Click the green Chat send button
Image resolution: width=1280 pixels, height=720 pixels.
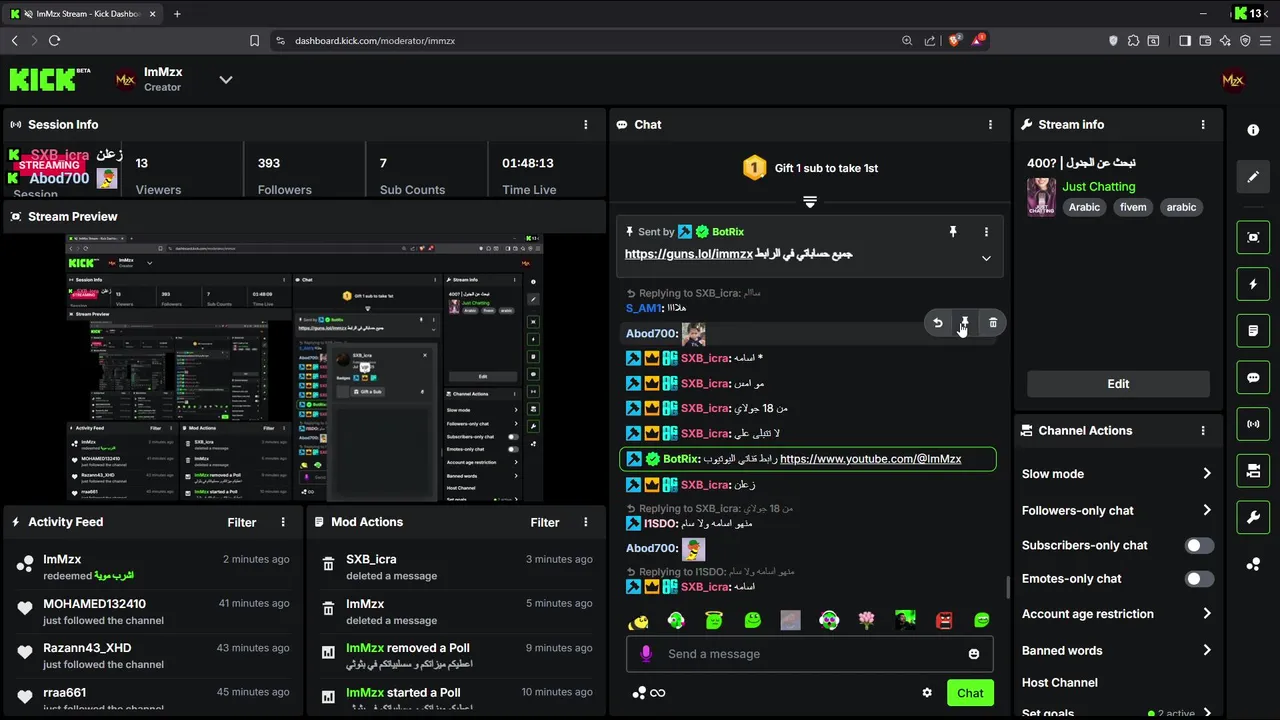tap(970, 693)
